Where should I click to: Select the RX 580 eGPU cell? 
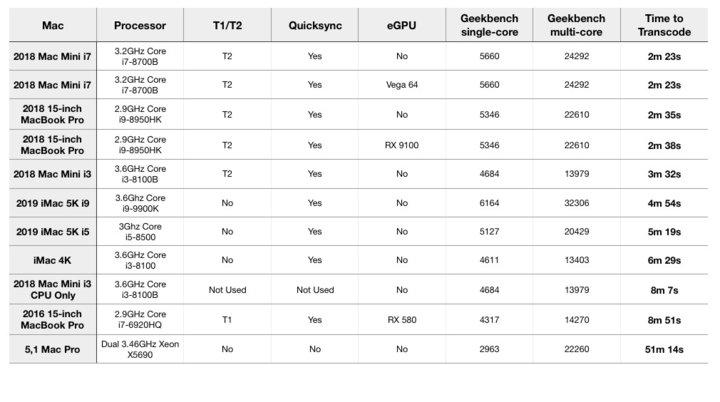401,320
